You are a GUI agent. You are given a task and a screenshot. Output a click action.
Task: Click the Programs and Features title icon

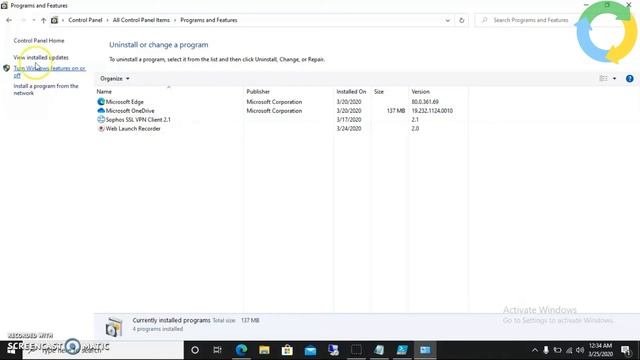pyautogui.click(x=4, y=6)
